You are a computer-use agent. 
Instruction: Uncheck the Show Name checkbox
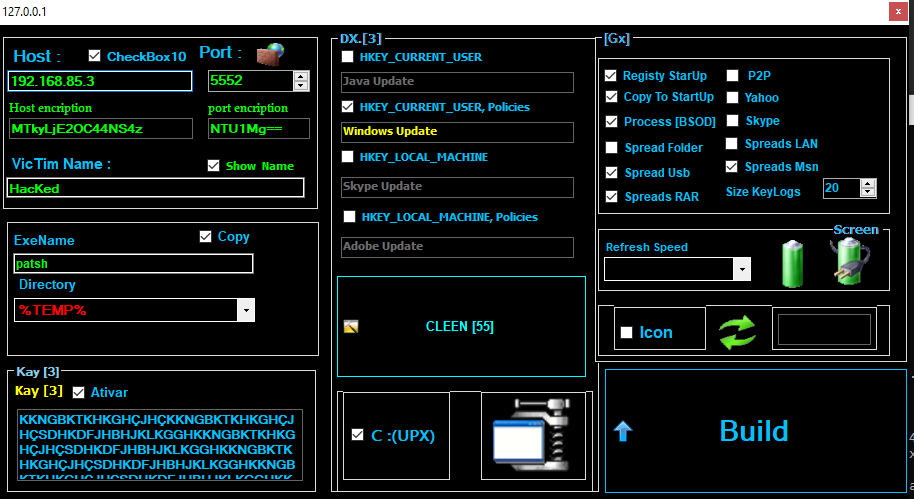click(x=213, y=166)
